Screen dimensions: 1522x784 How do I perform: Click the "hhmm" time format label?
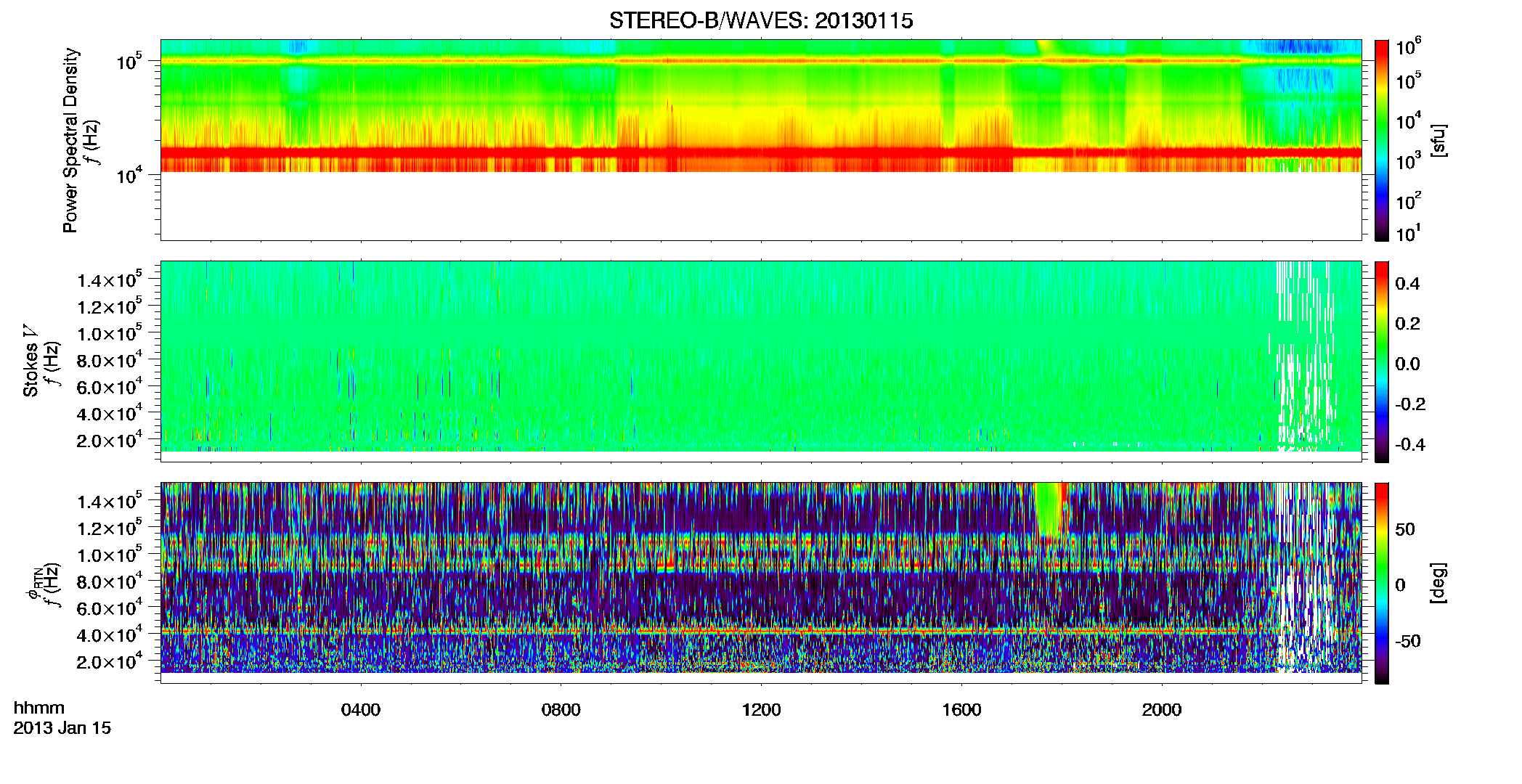tap(39, 708)
